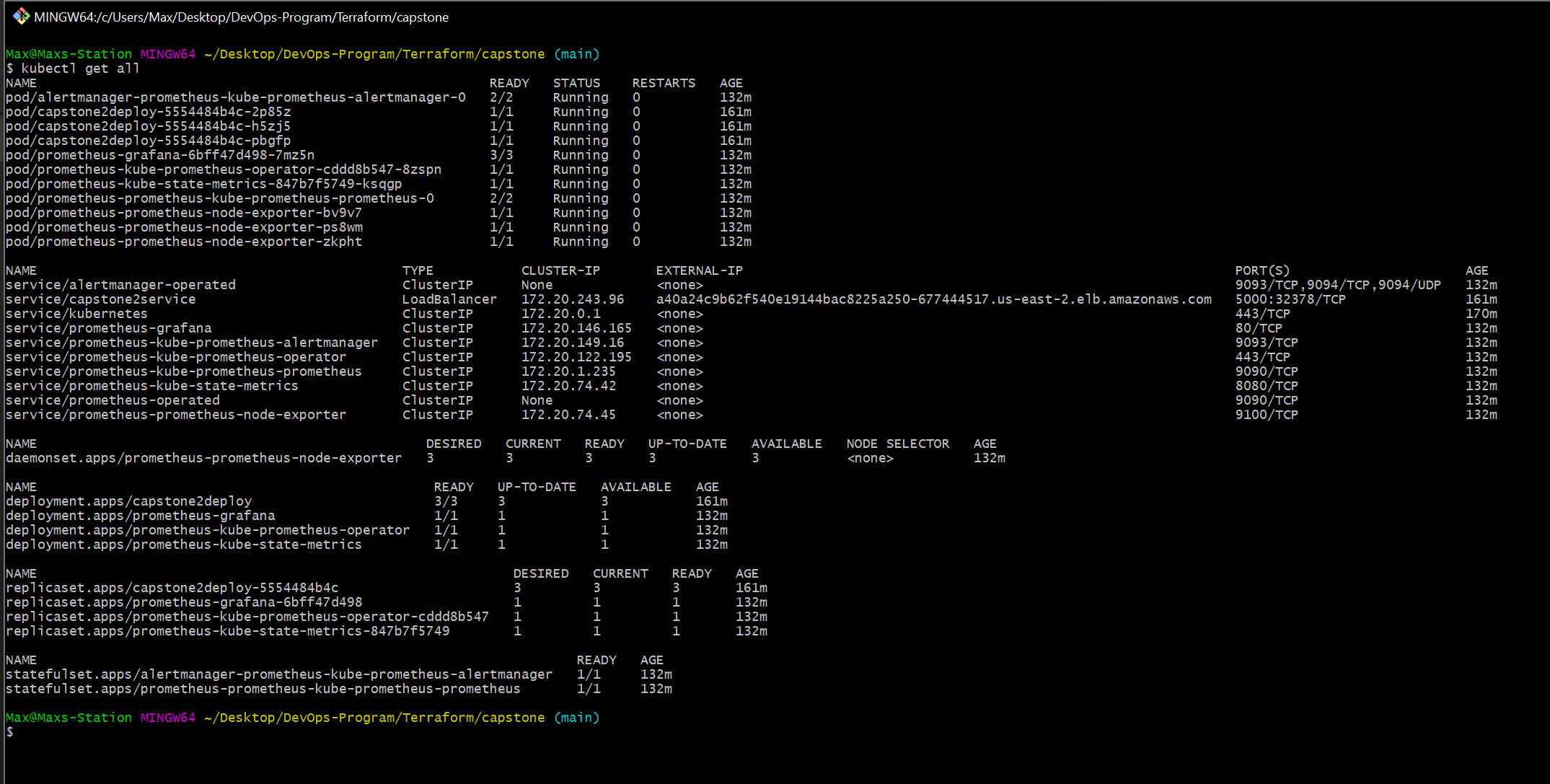Click the prometheus-grafana pod name
The image size is (1550, 784).
pos(159,154)
